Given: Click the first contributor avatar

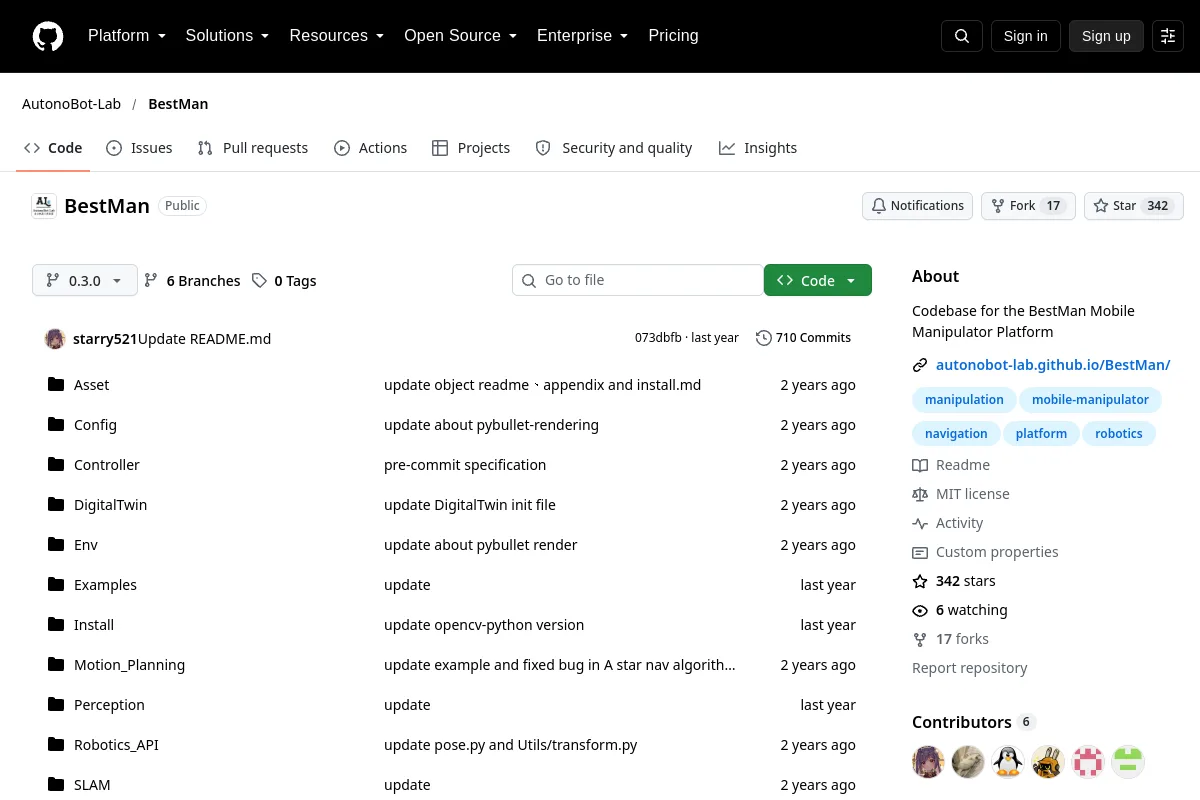Looking at the screenshot, I should pos(928,762).
